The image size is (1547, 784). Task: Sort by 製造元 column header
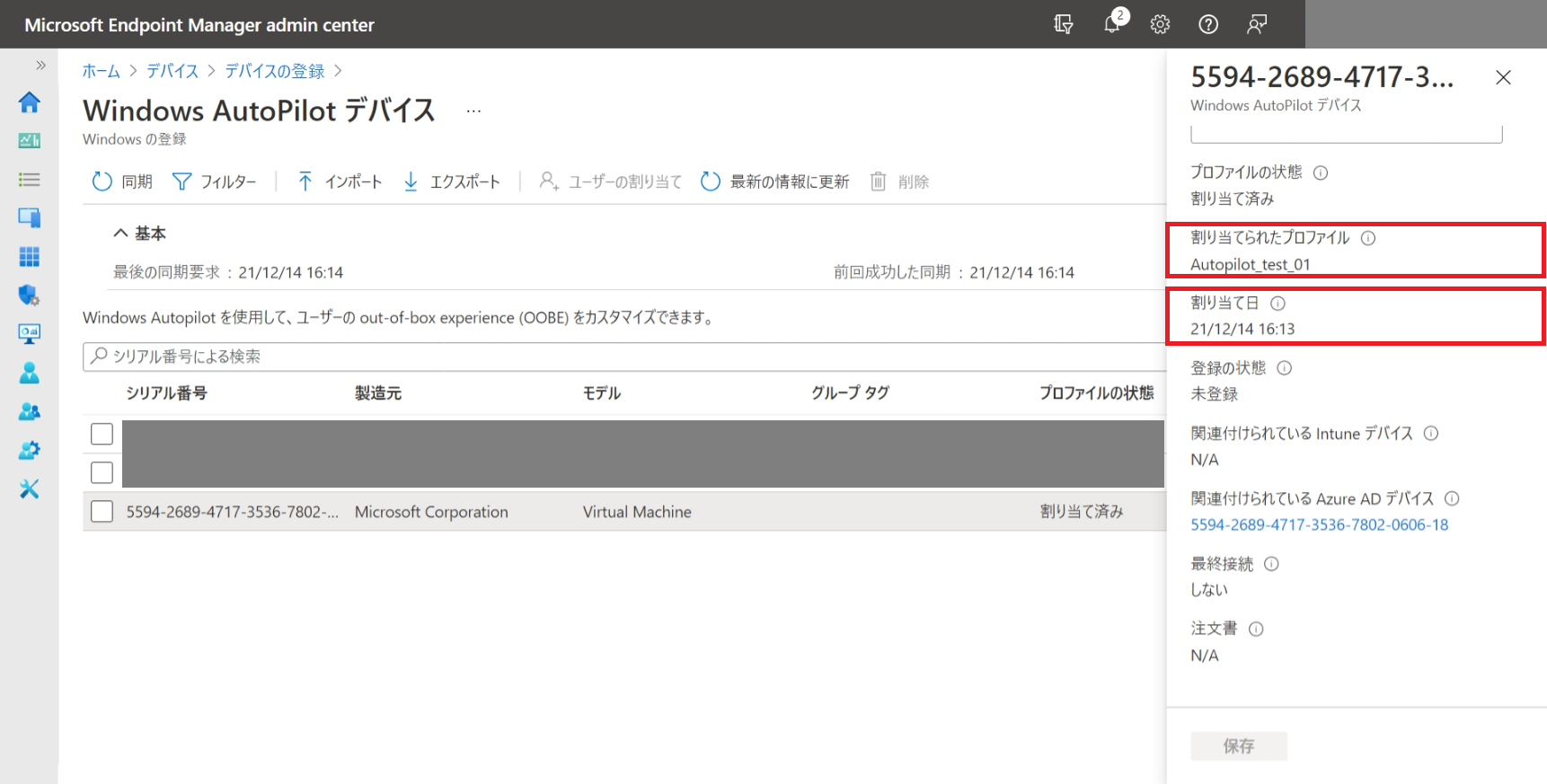378,393
